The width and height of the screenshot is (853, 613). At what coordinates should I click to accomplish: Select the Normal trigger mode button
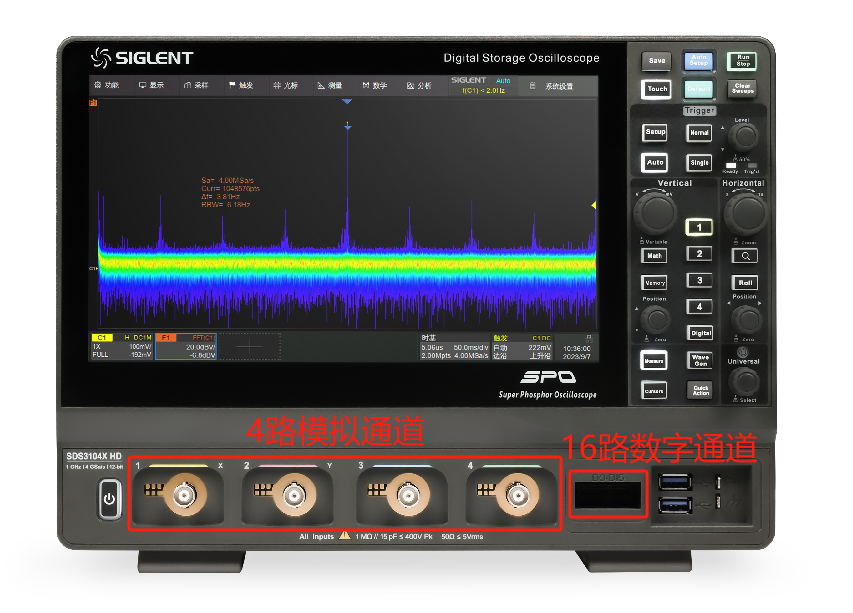[699, 133]
